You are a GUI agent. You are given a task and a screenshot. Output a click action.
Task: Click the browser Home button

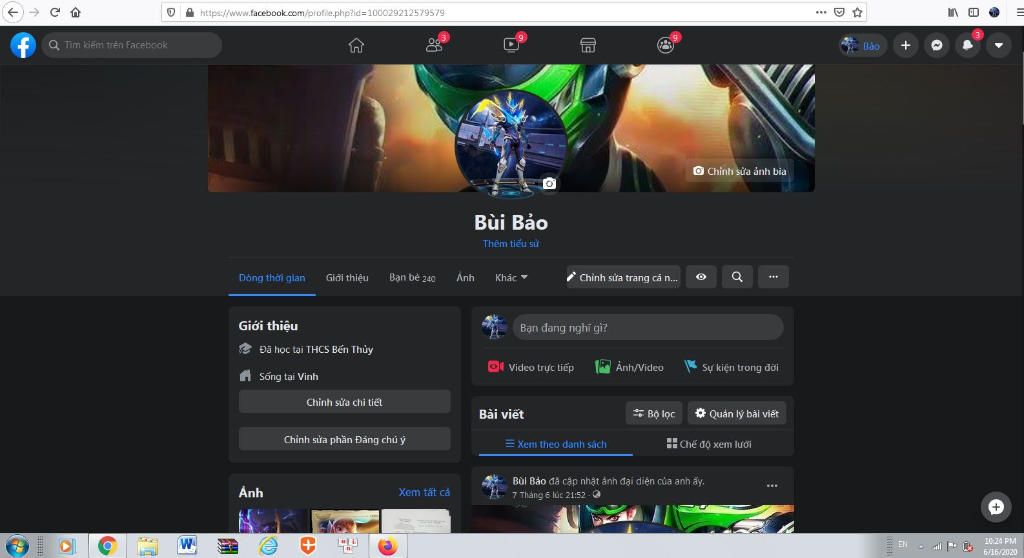pos(76,12)
